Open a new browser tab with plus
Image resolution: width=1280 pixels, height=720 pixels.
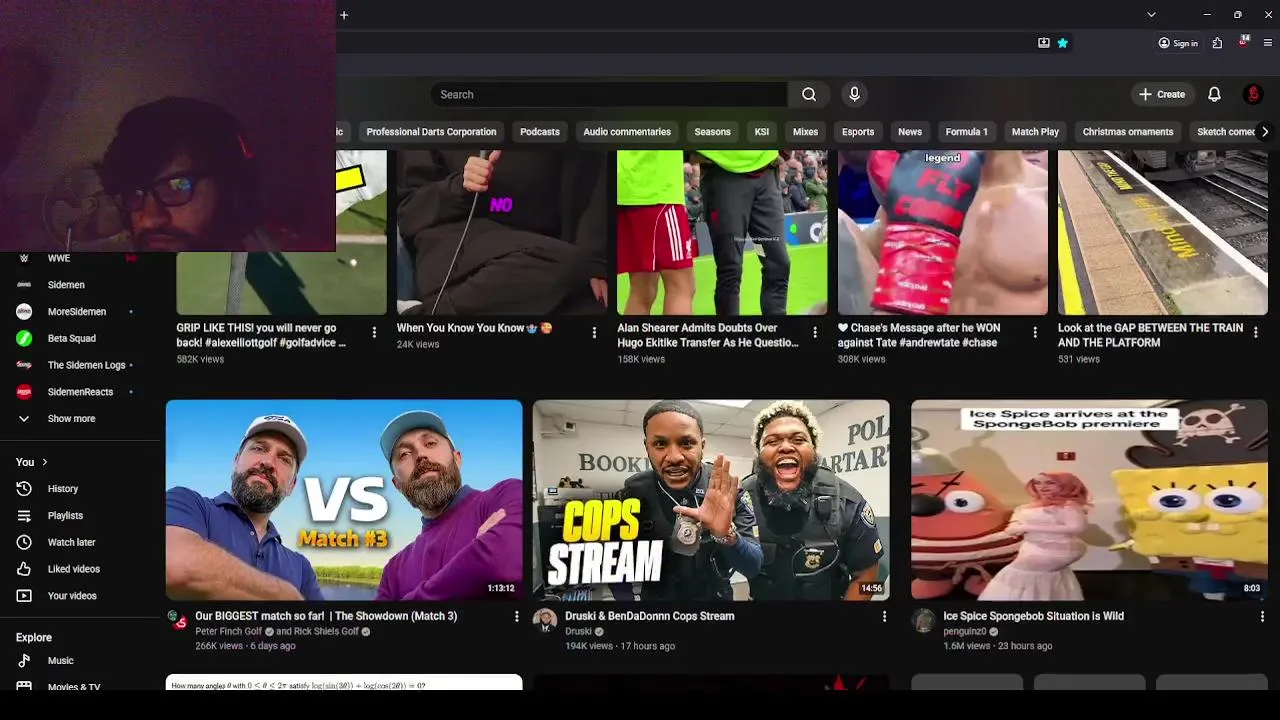coord(344,15)
